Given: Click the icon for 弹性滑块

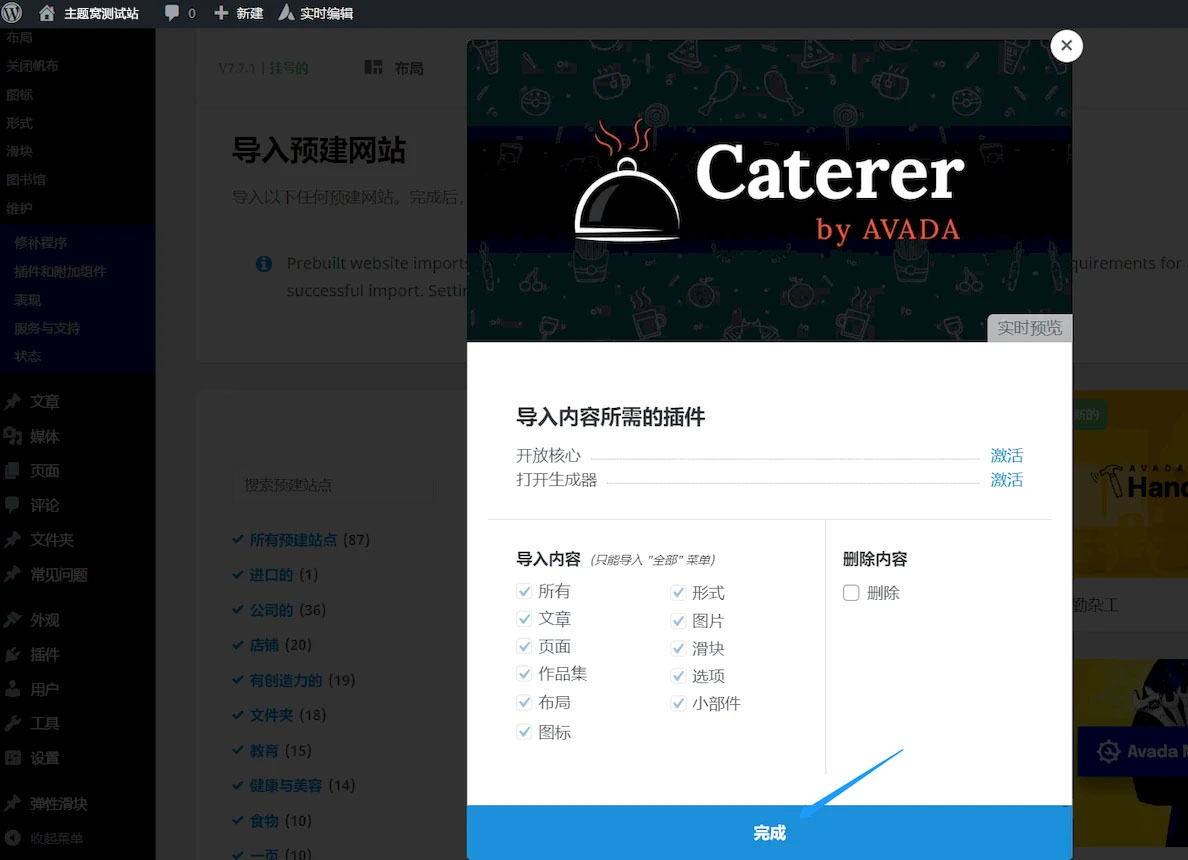Looking at the screenshot, I should 13,804.
